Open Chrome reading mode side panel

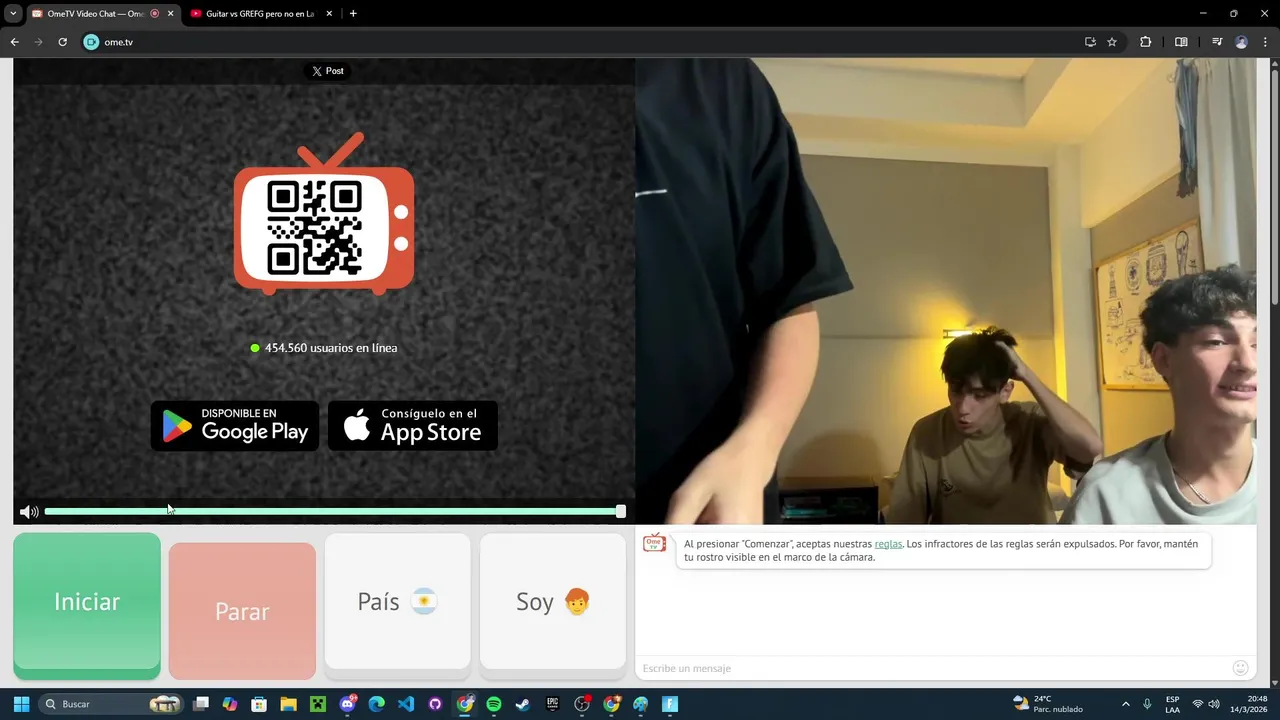(x=1181, y=42)
